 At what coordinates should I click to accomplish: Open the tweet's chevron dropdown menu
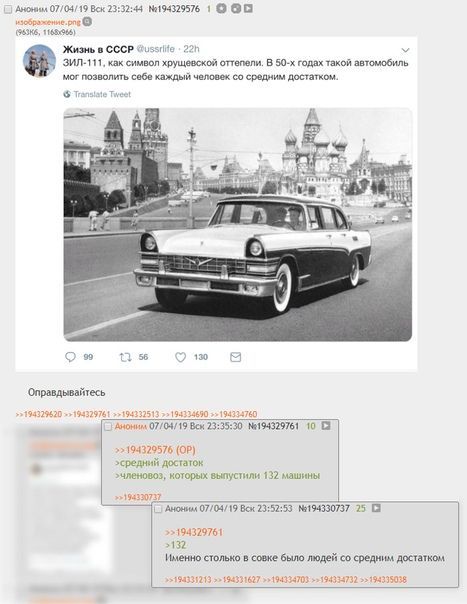click(405, 50)
